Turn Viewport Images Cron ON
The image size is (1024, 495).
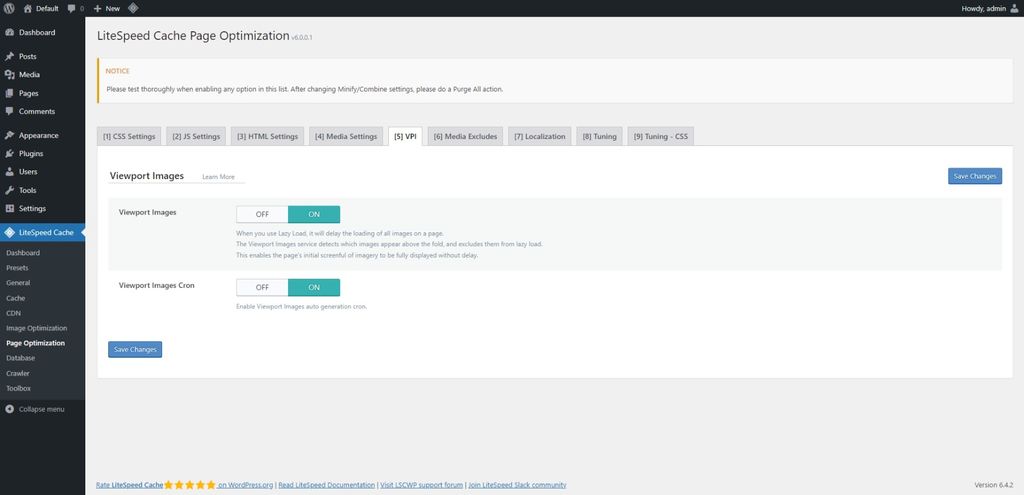[x=314, y=287]
